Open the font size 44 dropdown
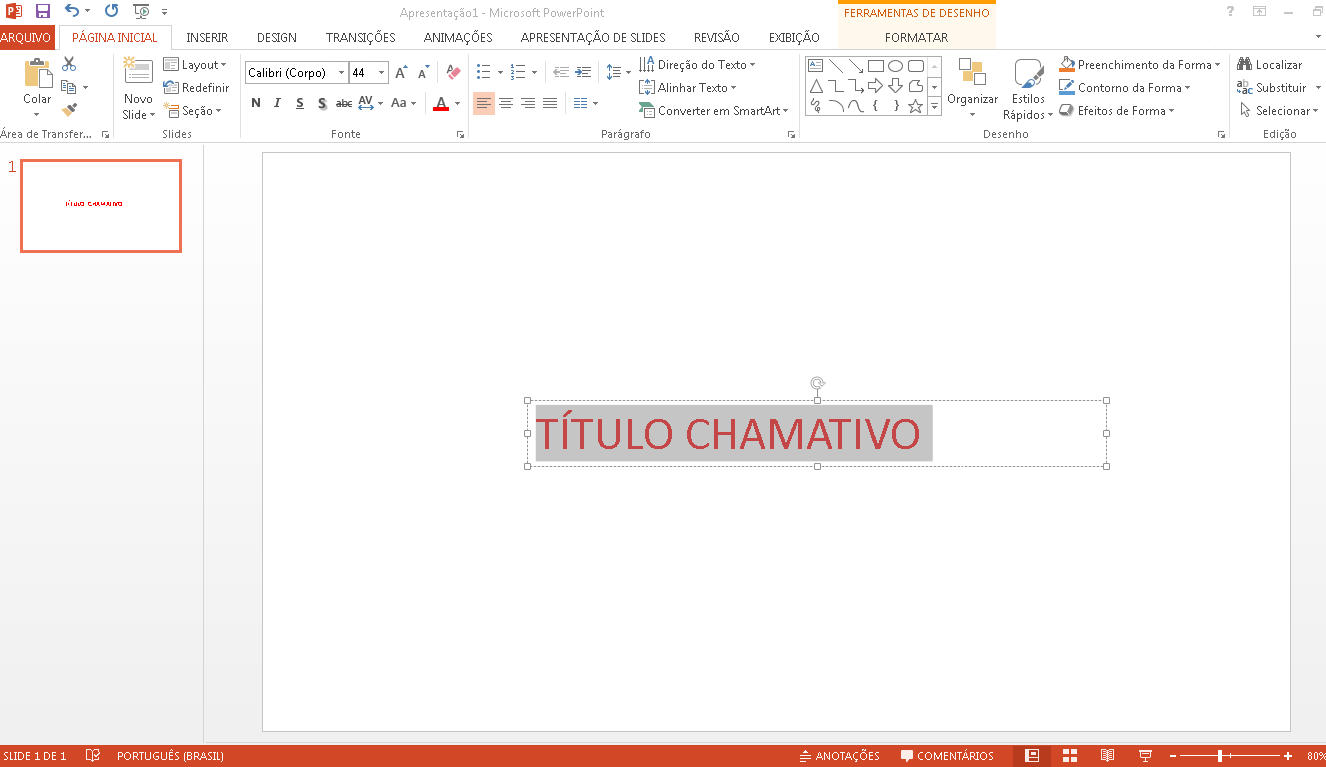The image size is (1326, 767). tap(382, 73)
